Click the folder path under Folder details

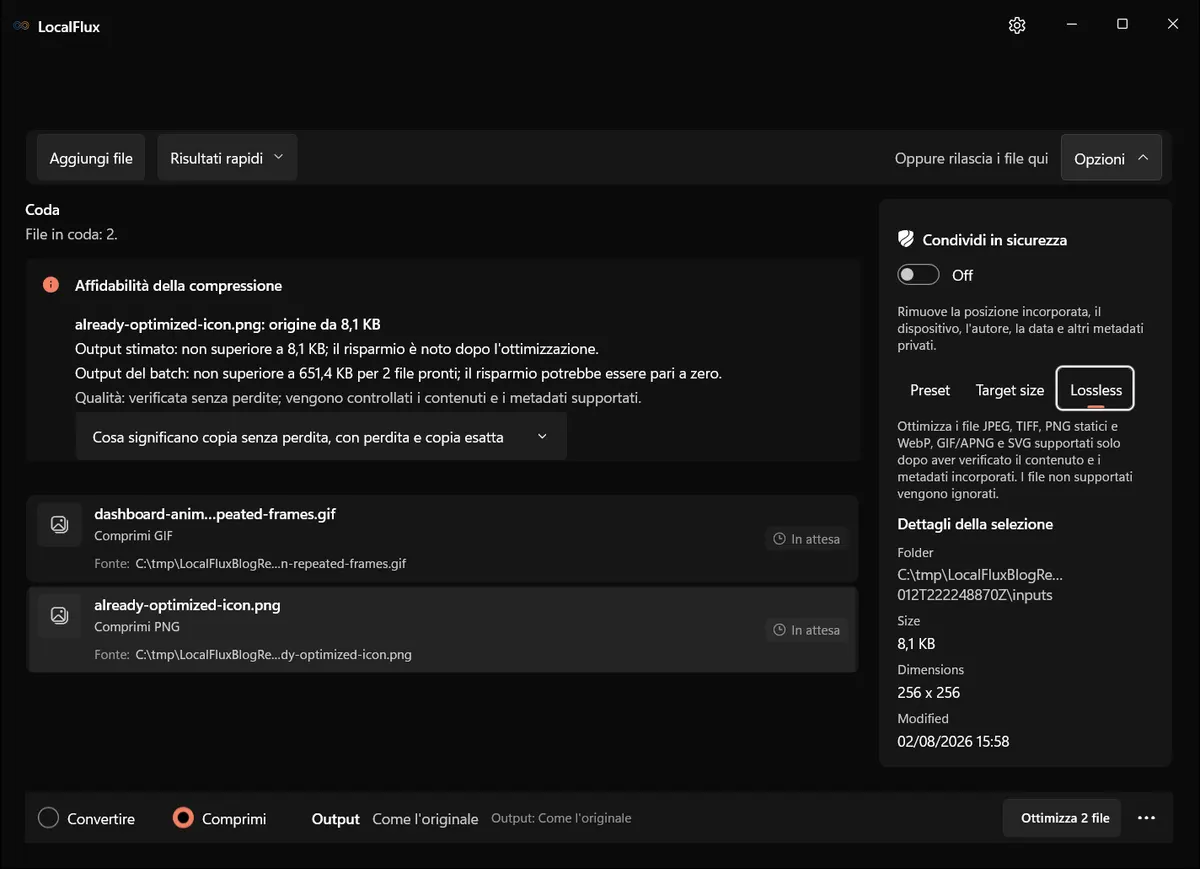980,585
